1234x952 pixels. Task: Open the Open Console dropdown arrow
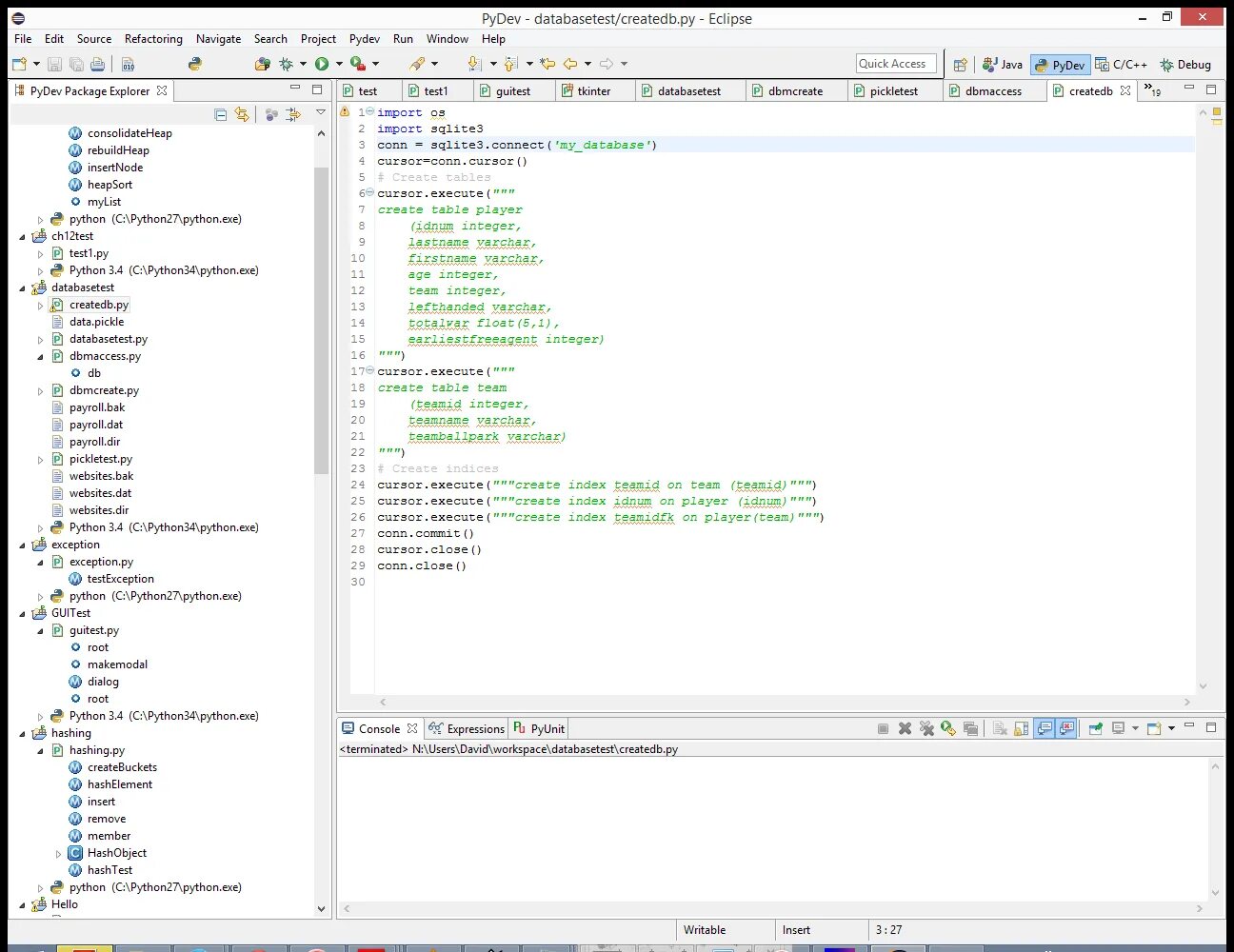tap(1171, 728)
